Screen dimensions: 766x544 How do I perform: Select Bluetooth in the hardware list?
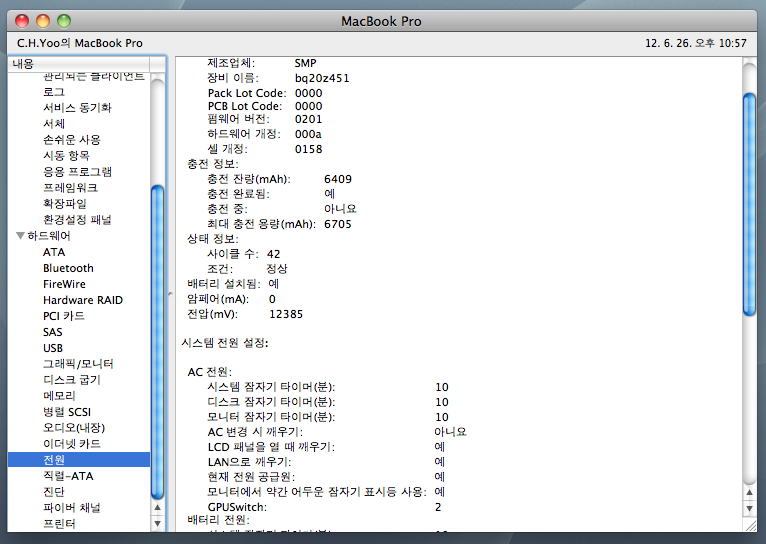click(x=68, y=268)
